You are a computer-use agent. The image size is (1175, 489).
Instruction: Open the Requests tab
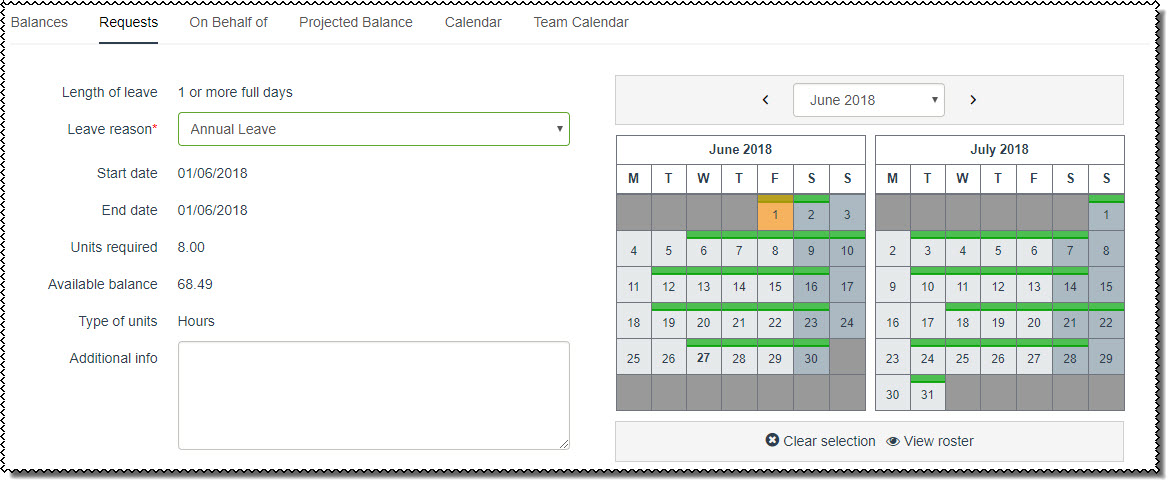point(128,22)
